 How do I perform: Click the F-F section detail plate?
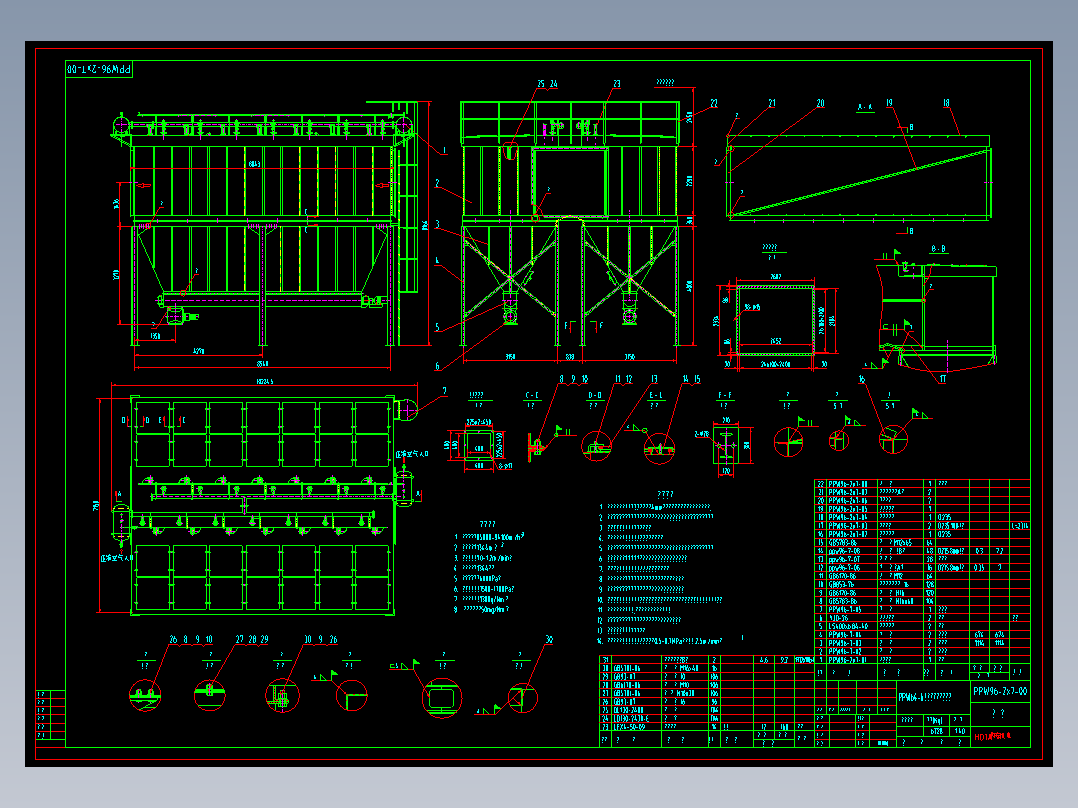[726, 445]
